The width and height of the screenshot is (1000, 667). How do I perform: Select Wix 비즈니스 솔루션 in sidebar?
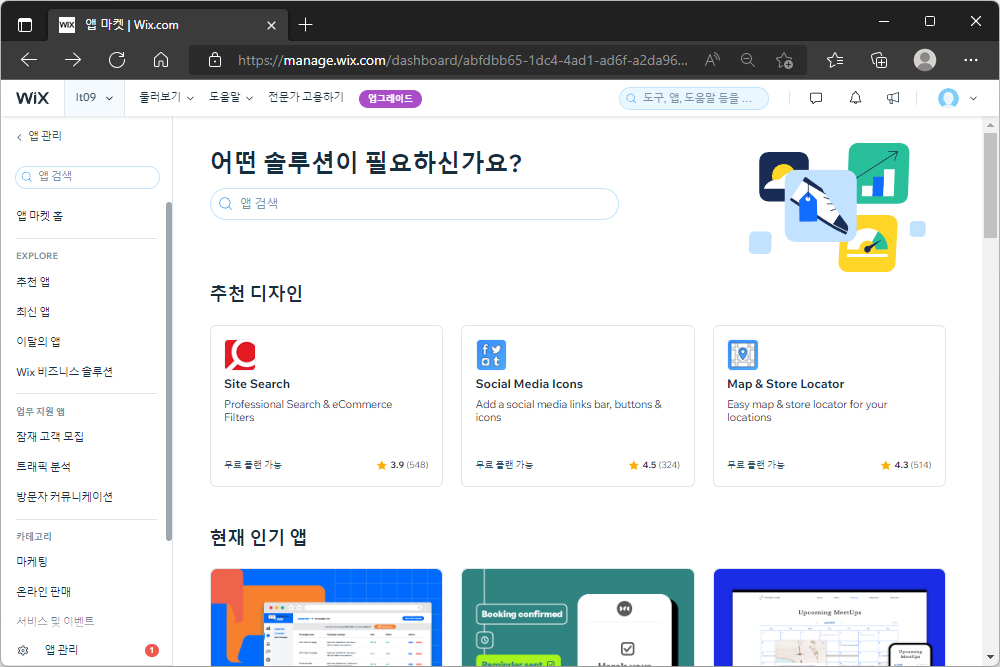[x=64, y=372]
